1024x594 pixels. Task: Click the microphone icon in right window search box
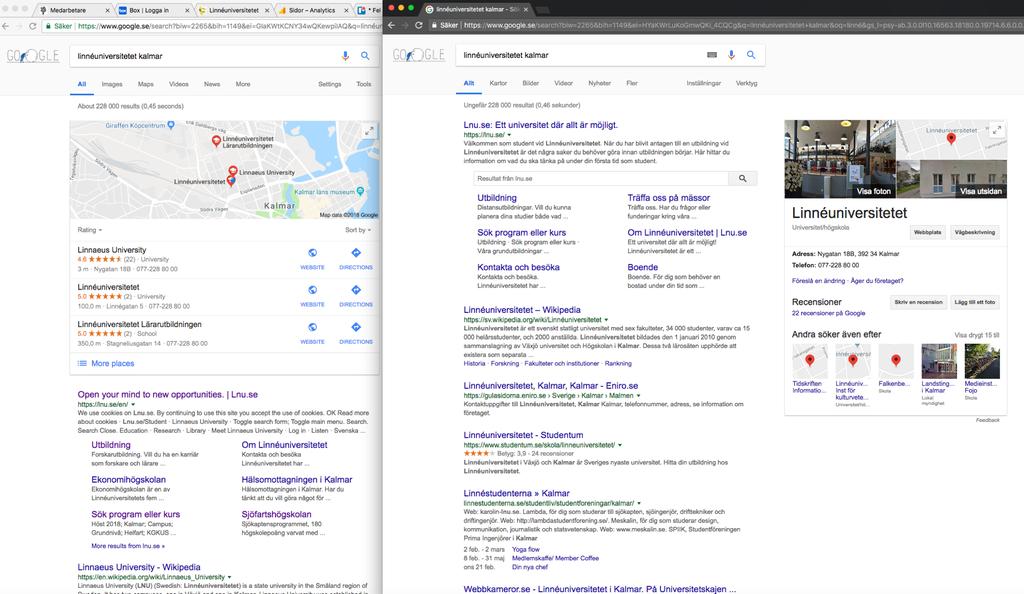731,55
